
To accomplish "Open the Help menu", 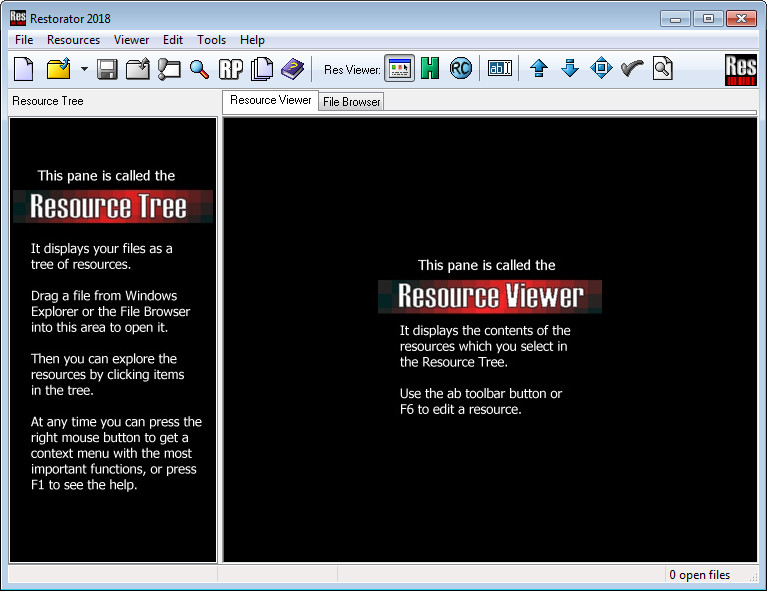I will [252, 40].
